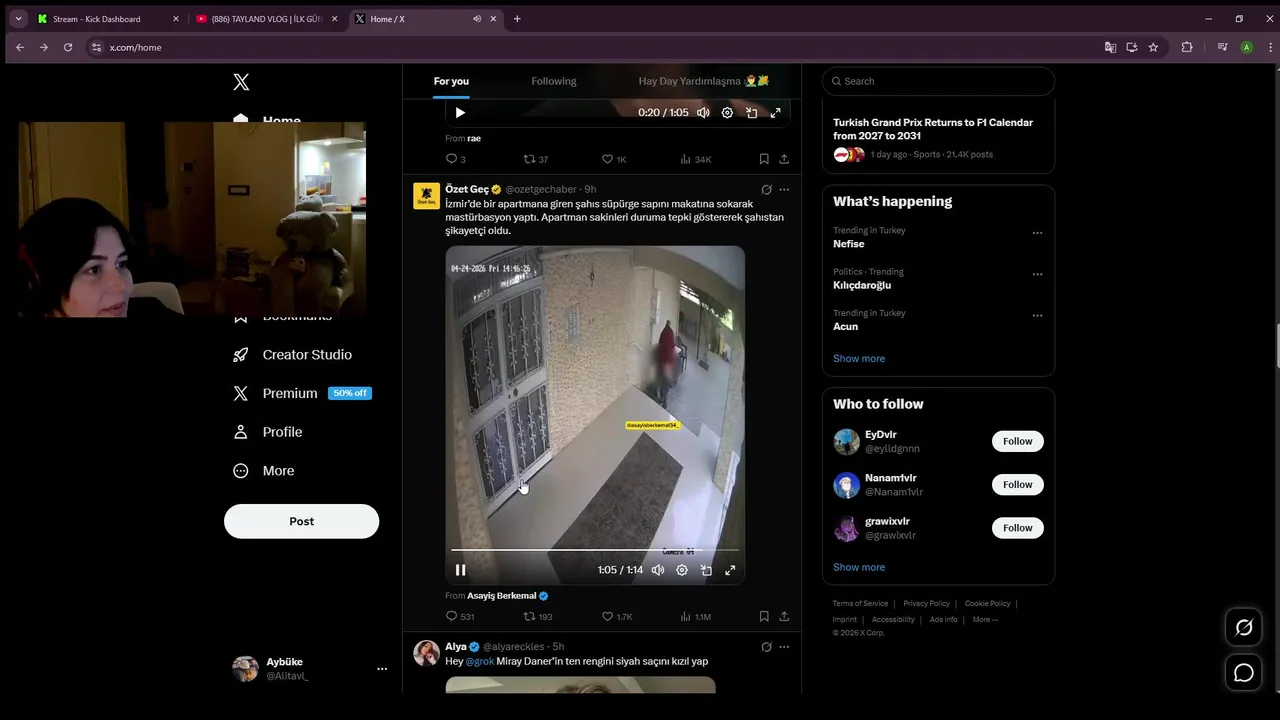Image resolution: width=1280 pixels, height=720 pixels.
Task: Mute the Özet Geç video volume
Action: [658, 570]
